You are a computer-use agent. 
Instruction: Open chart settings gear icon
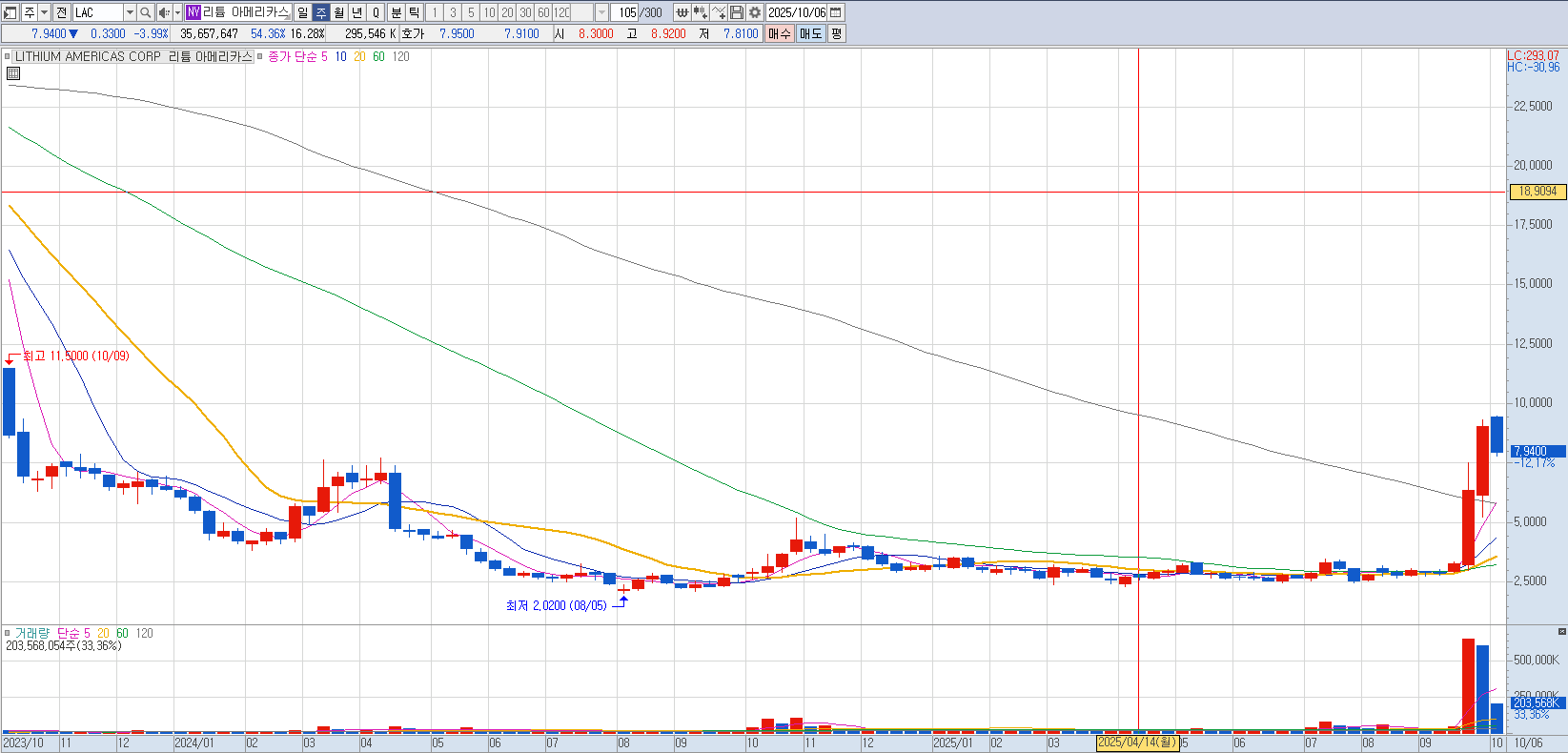click(755, 12)
